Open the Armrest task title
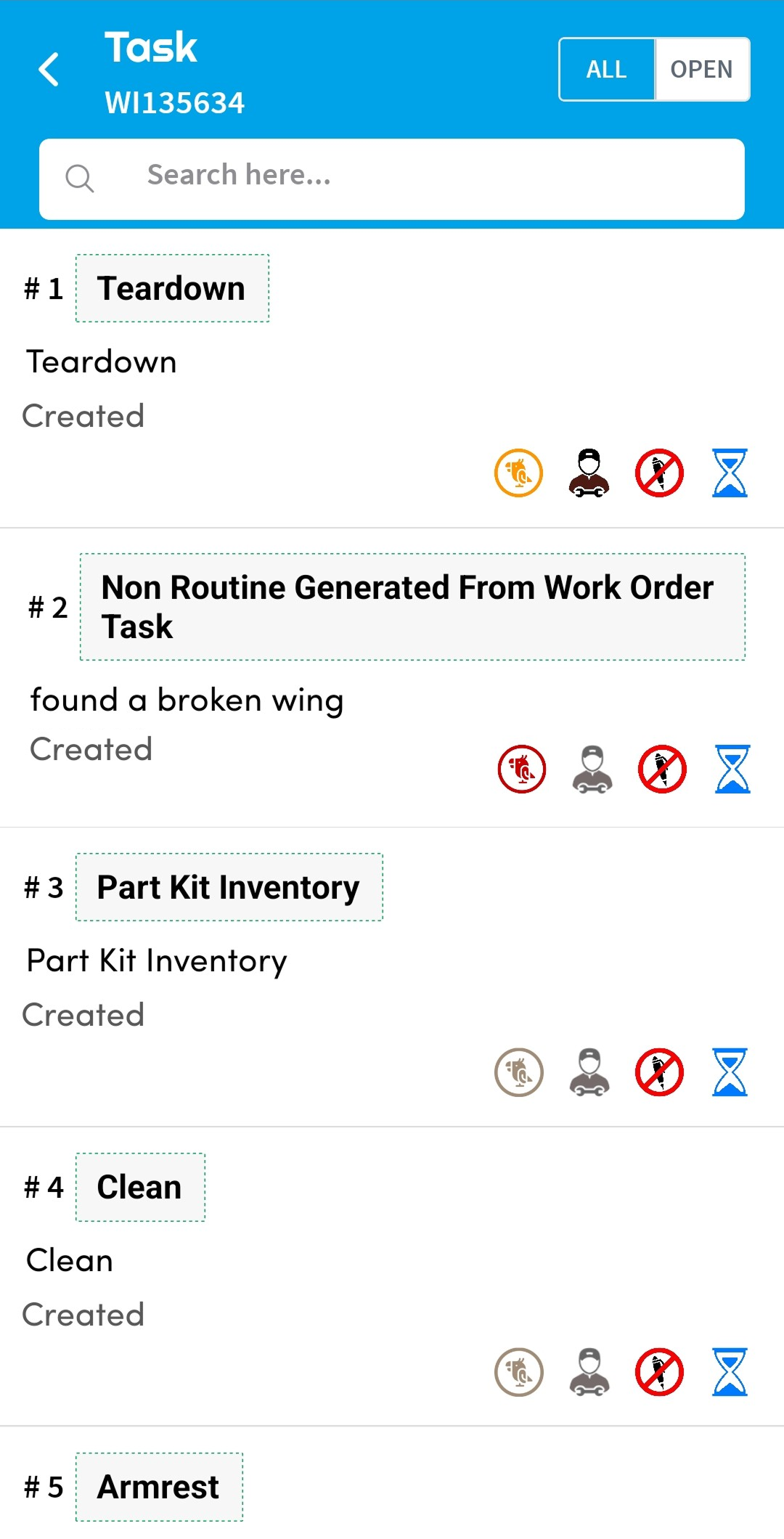This screenshot has width=784, height=1539. (159, 1487)
